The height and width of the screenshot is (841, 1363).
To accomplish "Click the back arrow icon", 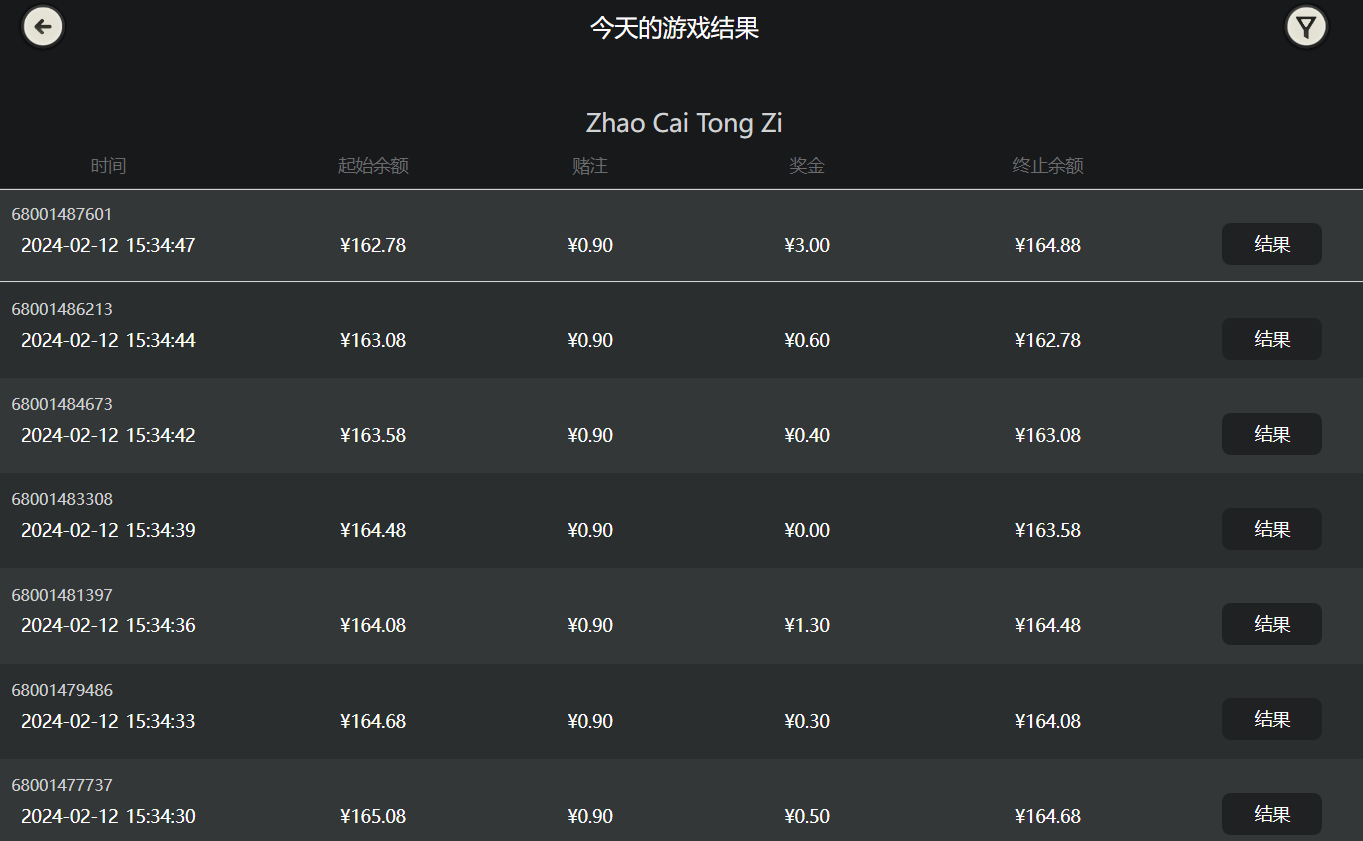I will [43, 27].
